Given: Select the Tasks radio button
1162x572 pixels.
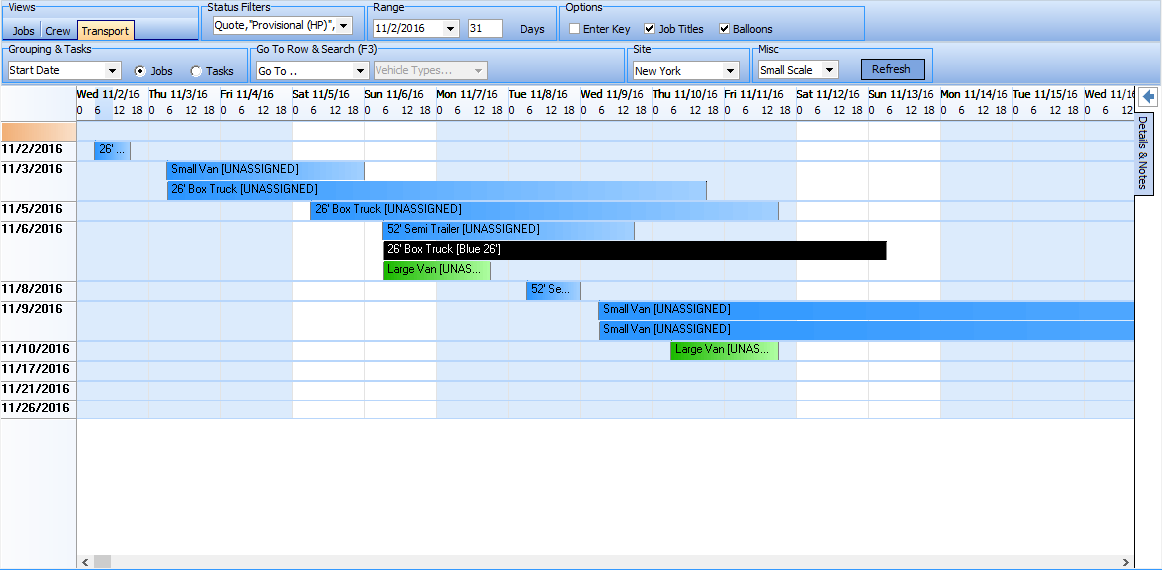Looking at the screenshot, I should pos(196,71).
